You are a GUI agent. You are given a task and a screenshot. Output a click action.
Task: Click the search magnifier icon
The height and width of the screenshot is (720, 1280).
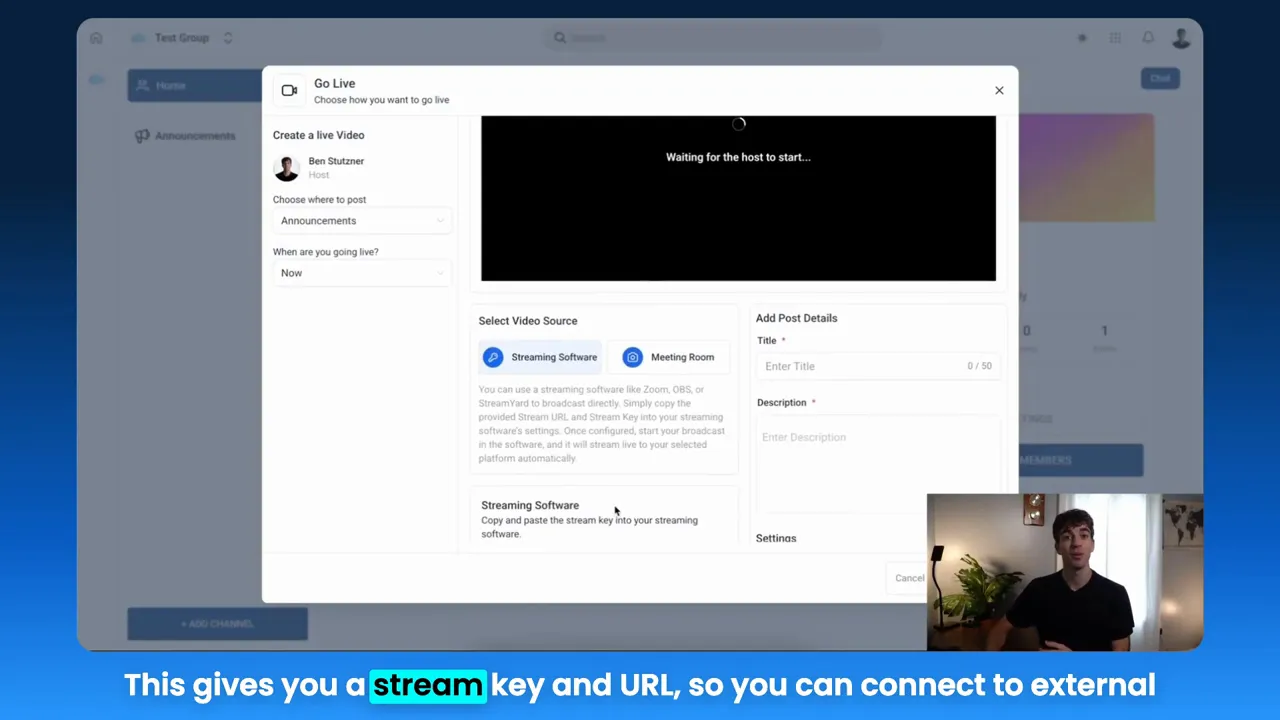(560, 37)
